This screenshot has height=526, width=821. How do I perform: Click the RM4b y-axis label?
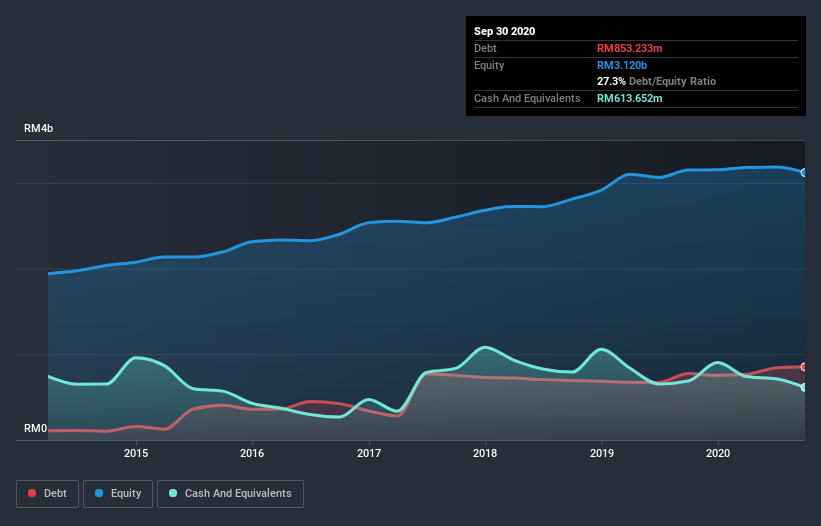point(38,128)
